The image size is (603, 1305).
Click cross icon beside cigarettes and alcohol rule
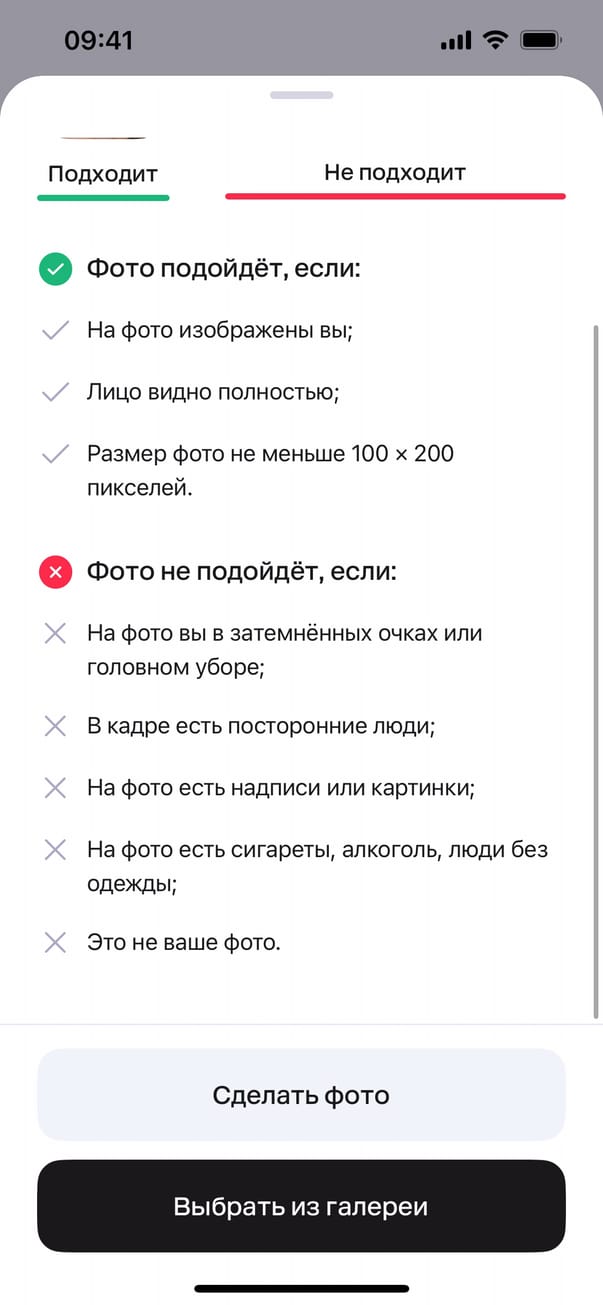55,850
